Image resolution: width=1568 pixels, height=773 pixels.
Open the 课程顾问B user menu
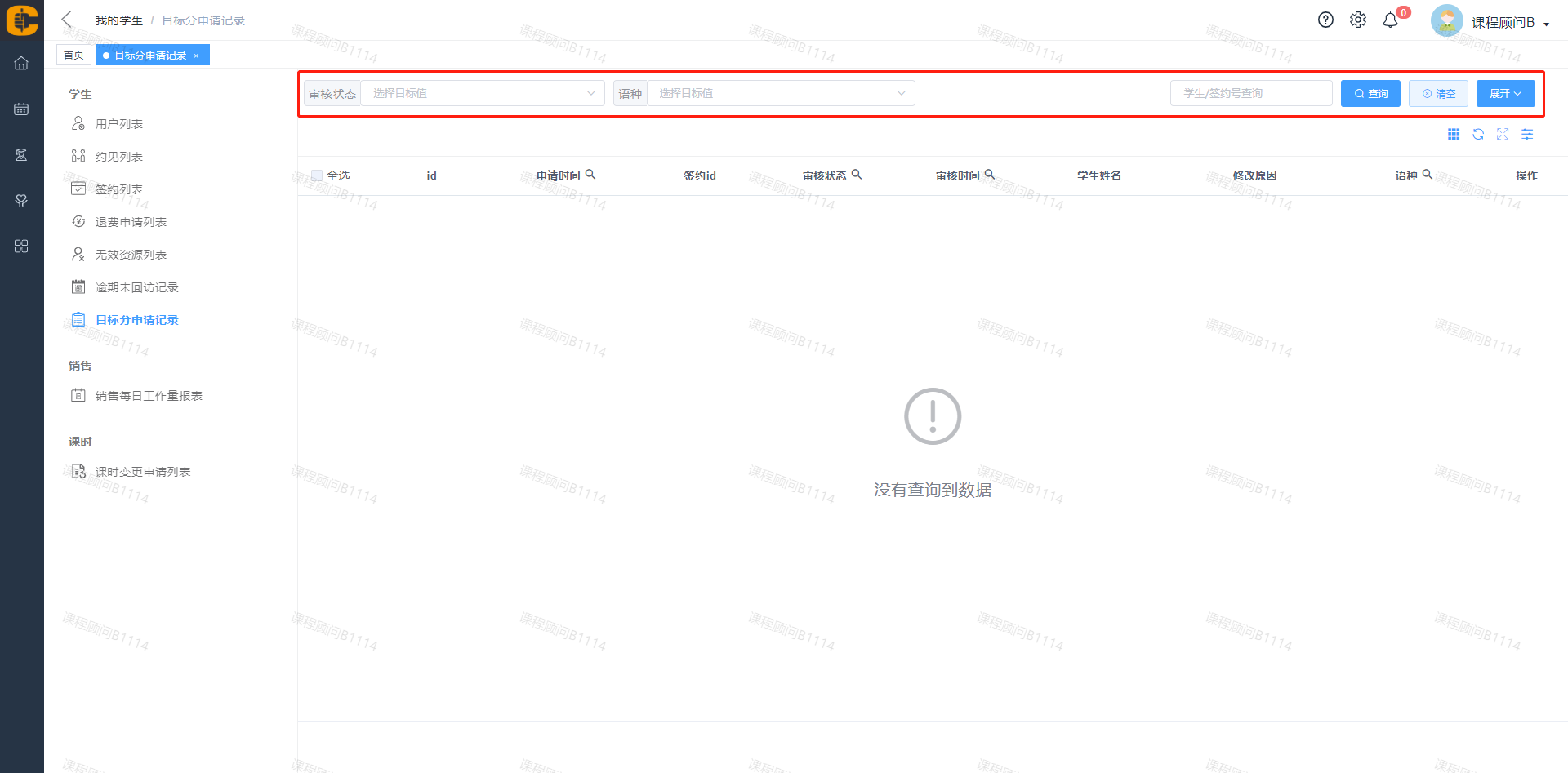(1503, 22)
